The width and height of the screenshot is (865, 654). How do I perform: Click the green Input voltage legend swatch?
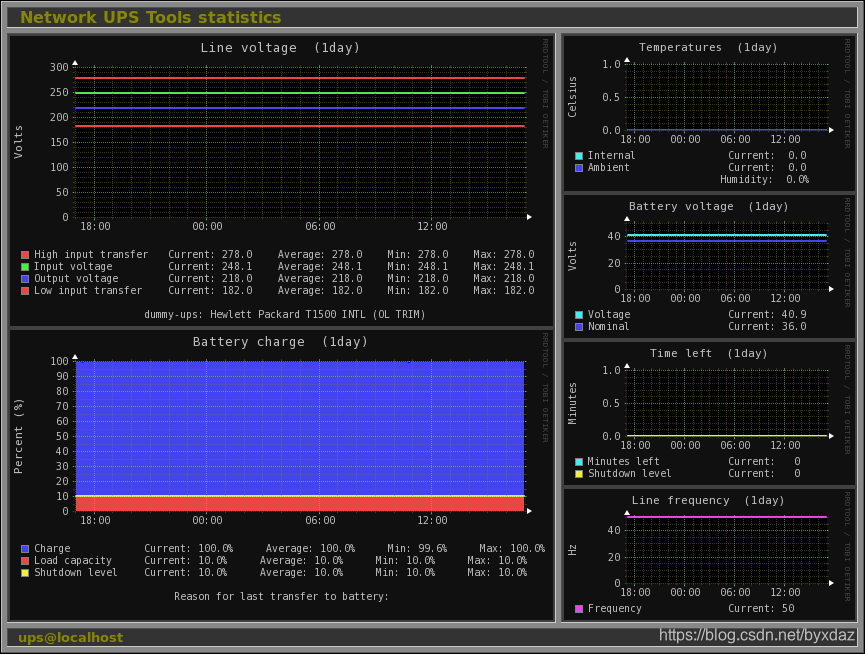tap(25, 267)
